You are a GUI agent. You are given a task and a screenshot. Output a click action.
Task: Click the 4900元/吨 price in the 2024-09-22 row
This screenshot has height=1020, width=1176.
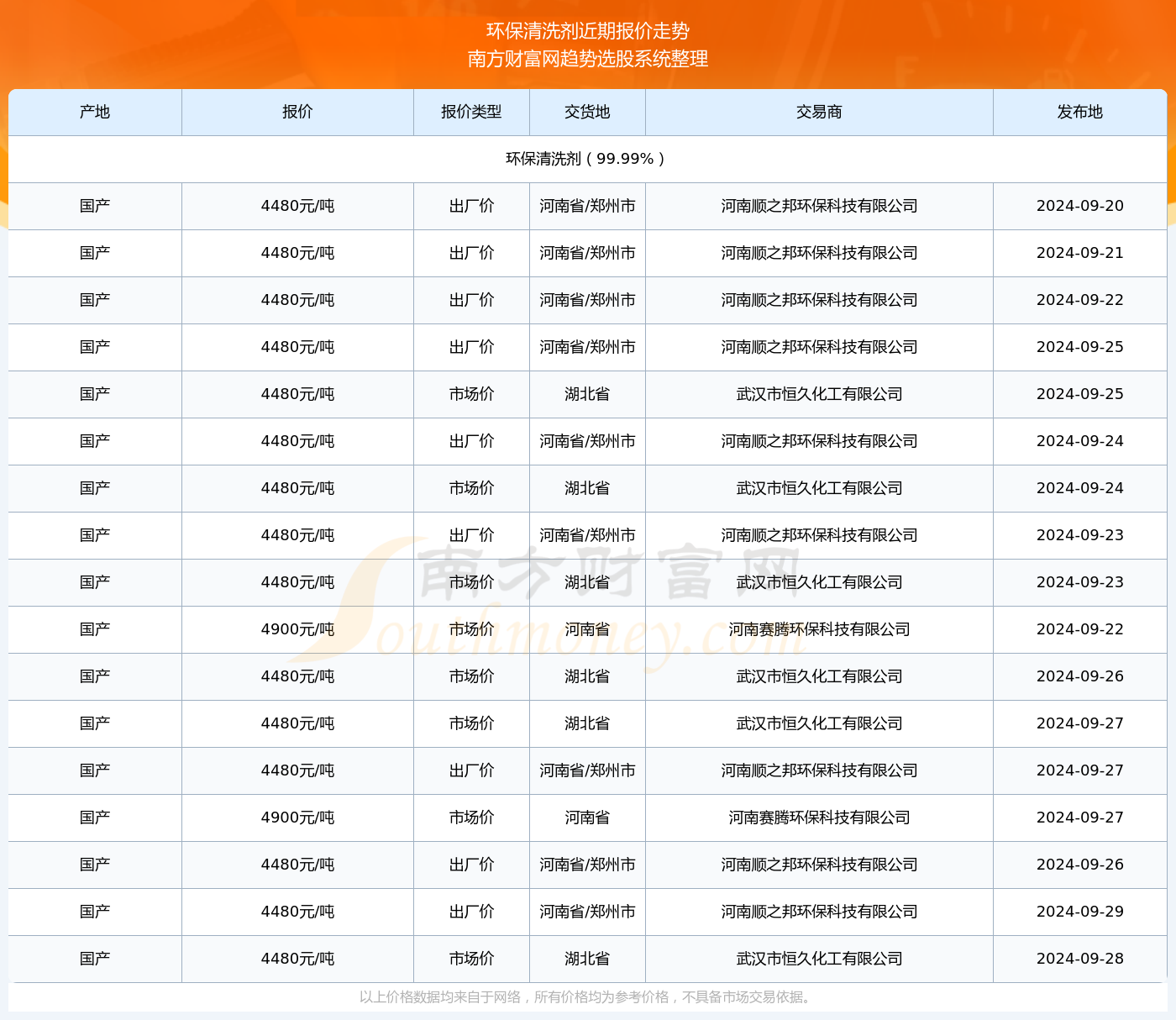297,629
